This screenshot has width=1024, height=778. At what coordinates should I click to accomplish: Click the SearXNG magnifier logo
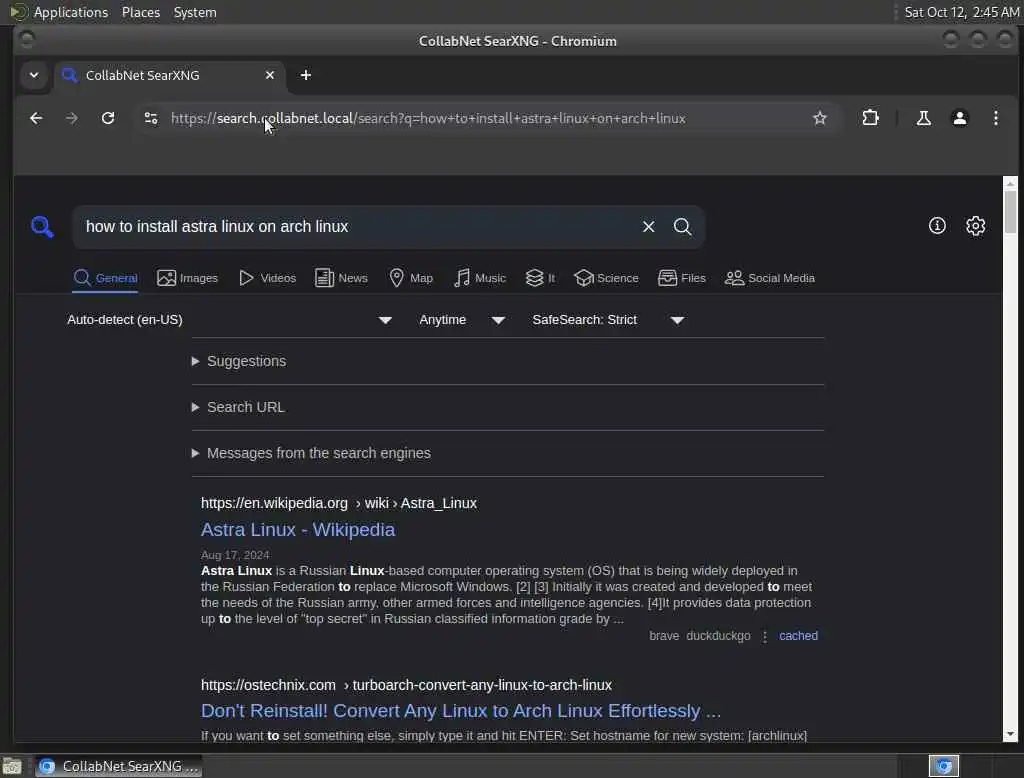pyautogui.click(x=42, y=227)
